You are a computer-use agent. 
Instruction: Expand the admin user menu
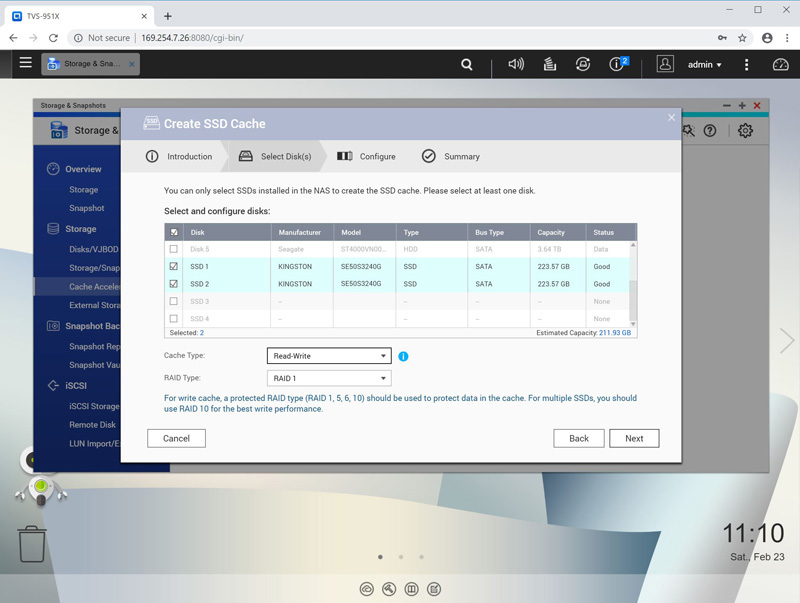coord(704,64)
